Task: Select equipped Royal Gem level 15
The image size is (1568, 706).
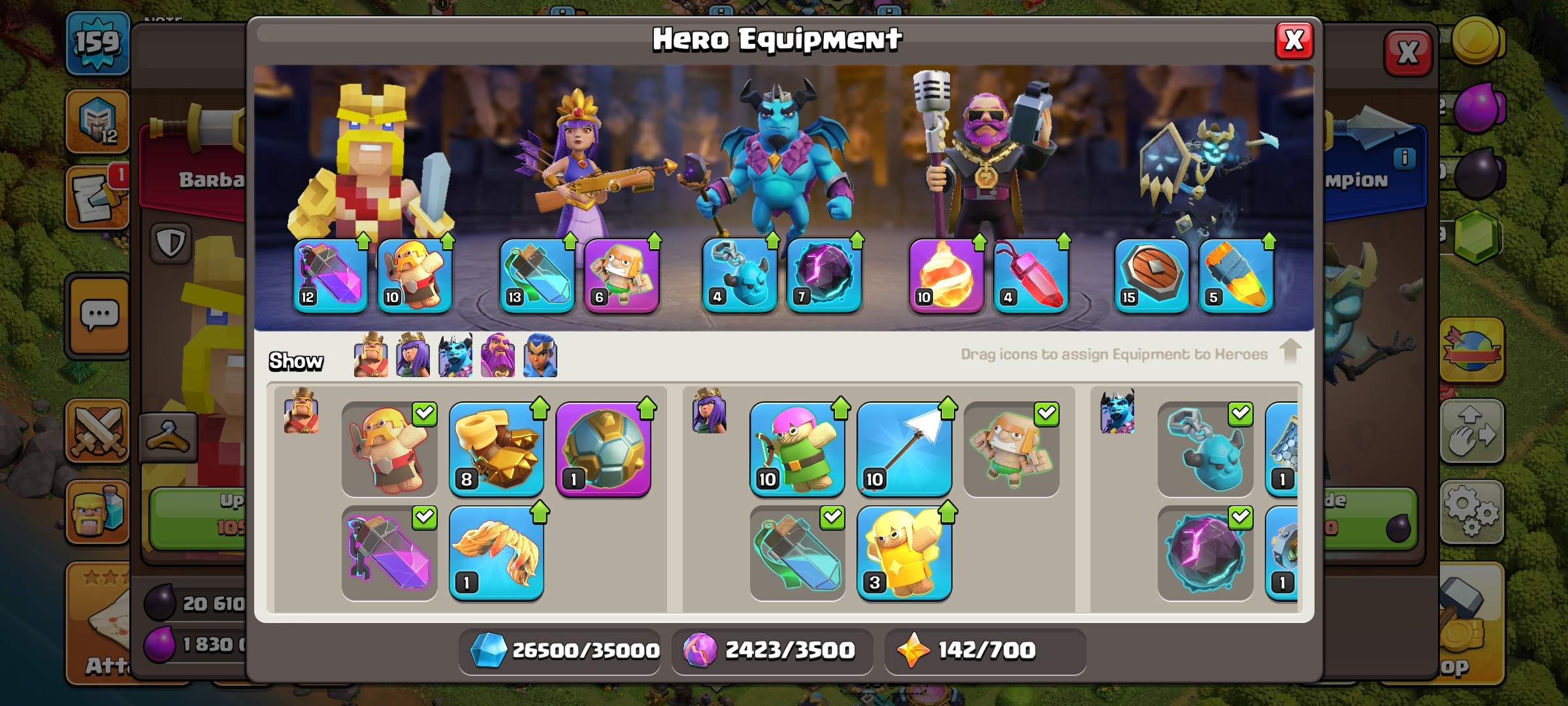Action: tap(1152, 275)
